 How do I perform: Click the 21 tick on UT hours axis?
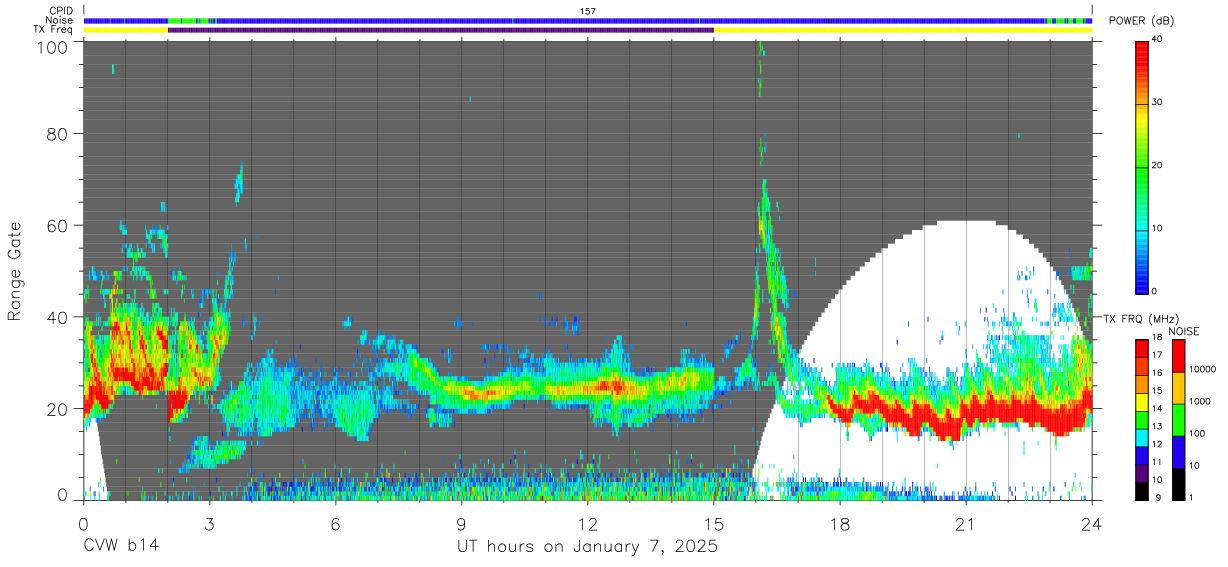point(965,522)
